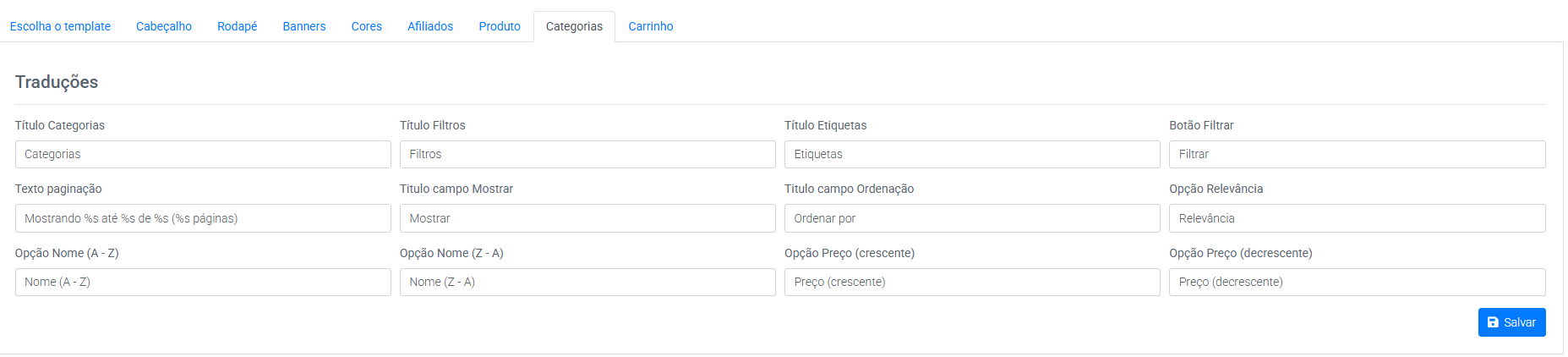Click the Opção Nome (A - Z) field
This screenshot has width=1568, height=357.
203,282
